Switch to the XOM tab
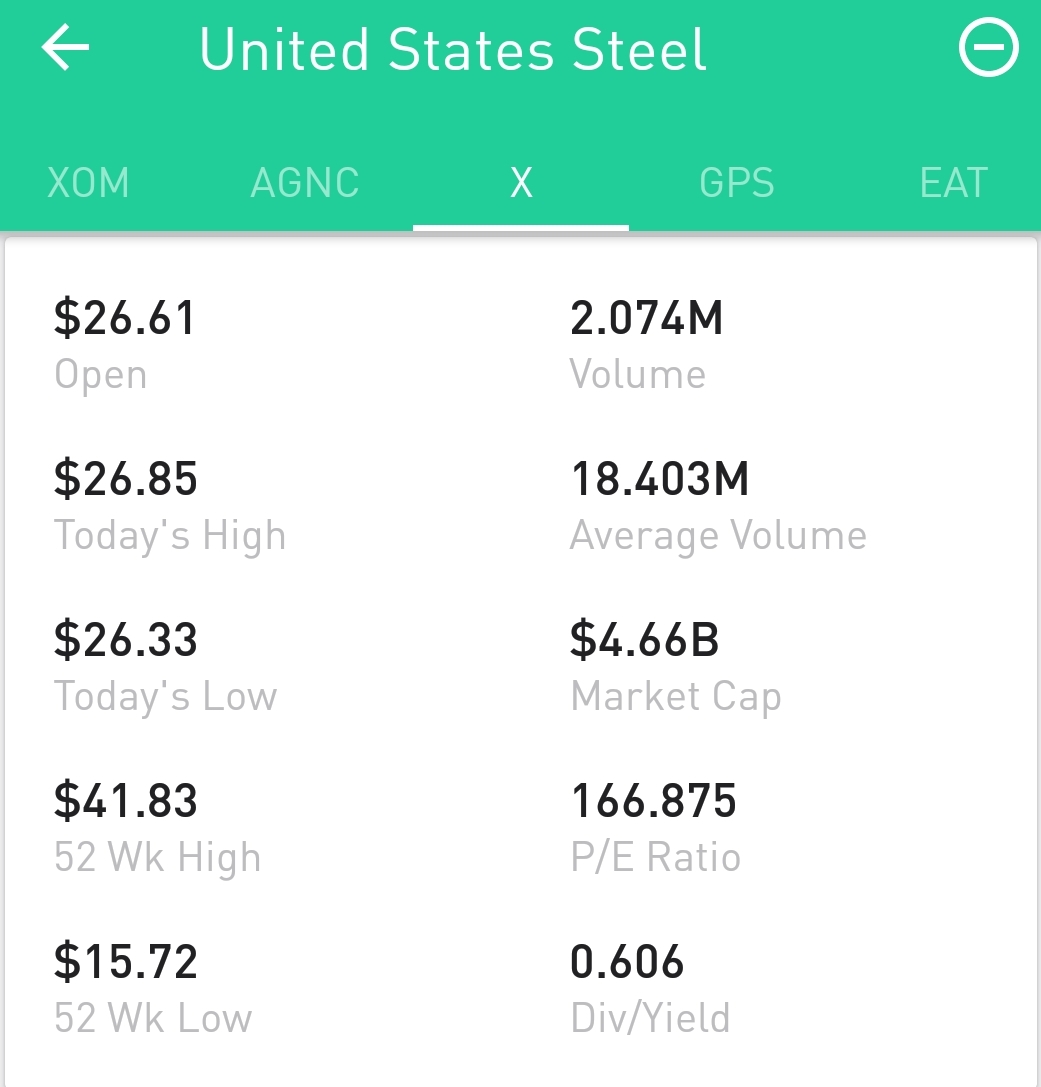This screenshot has height=1087, width=1041. tap(88, 183)
